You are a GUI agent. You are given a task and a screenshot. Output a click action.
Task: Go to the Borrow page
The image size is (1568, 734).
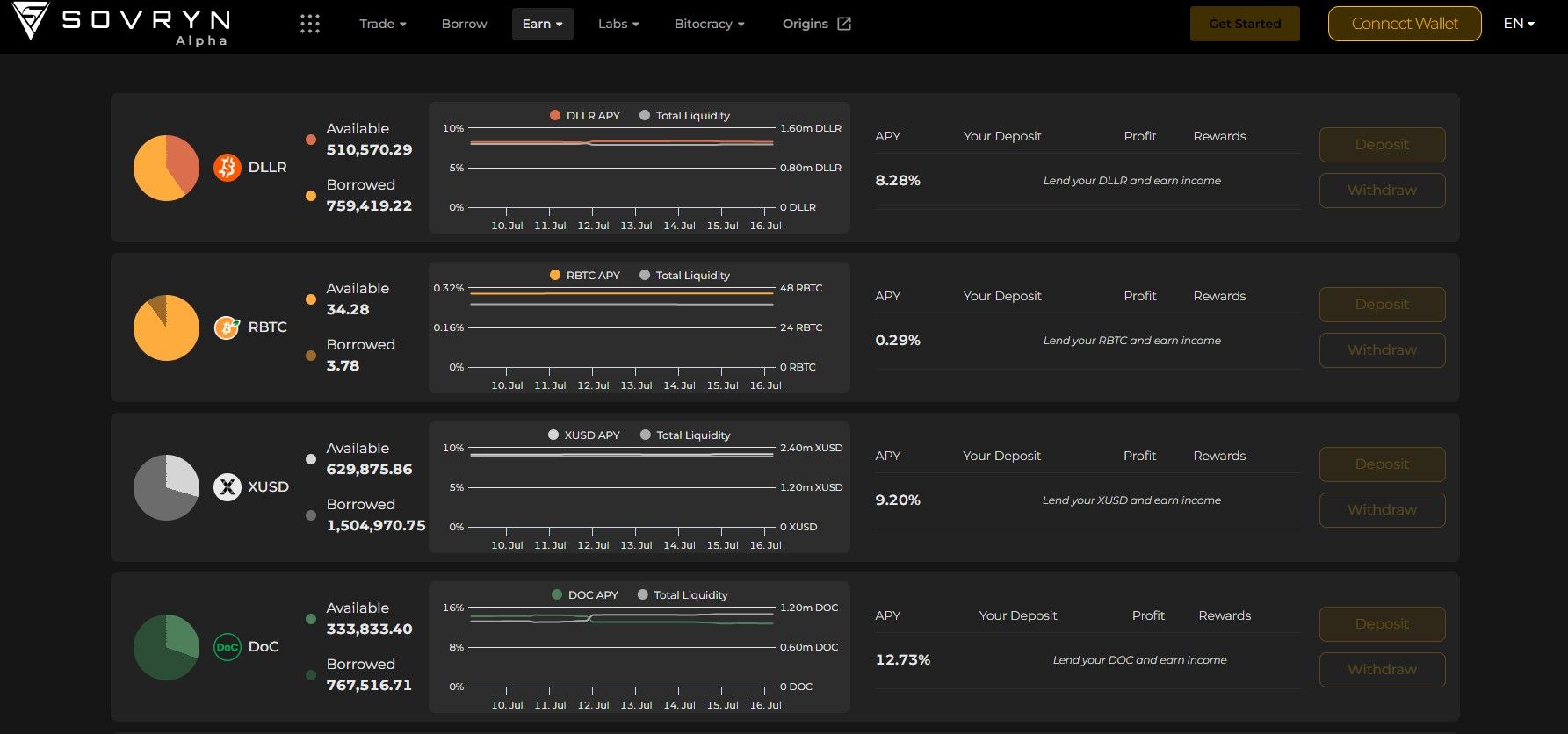click(464, 24)
